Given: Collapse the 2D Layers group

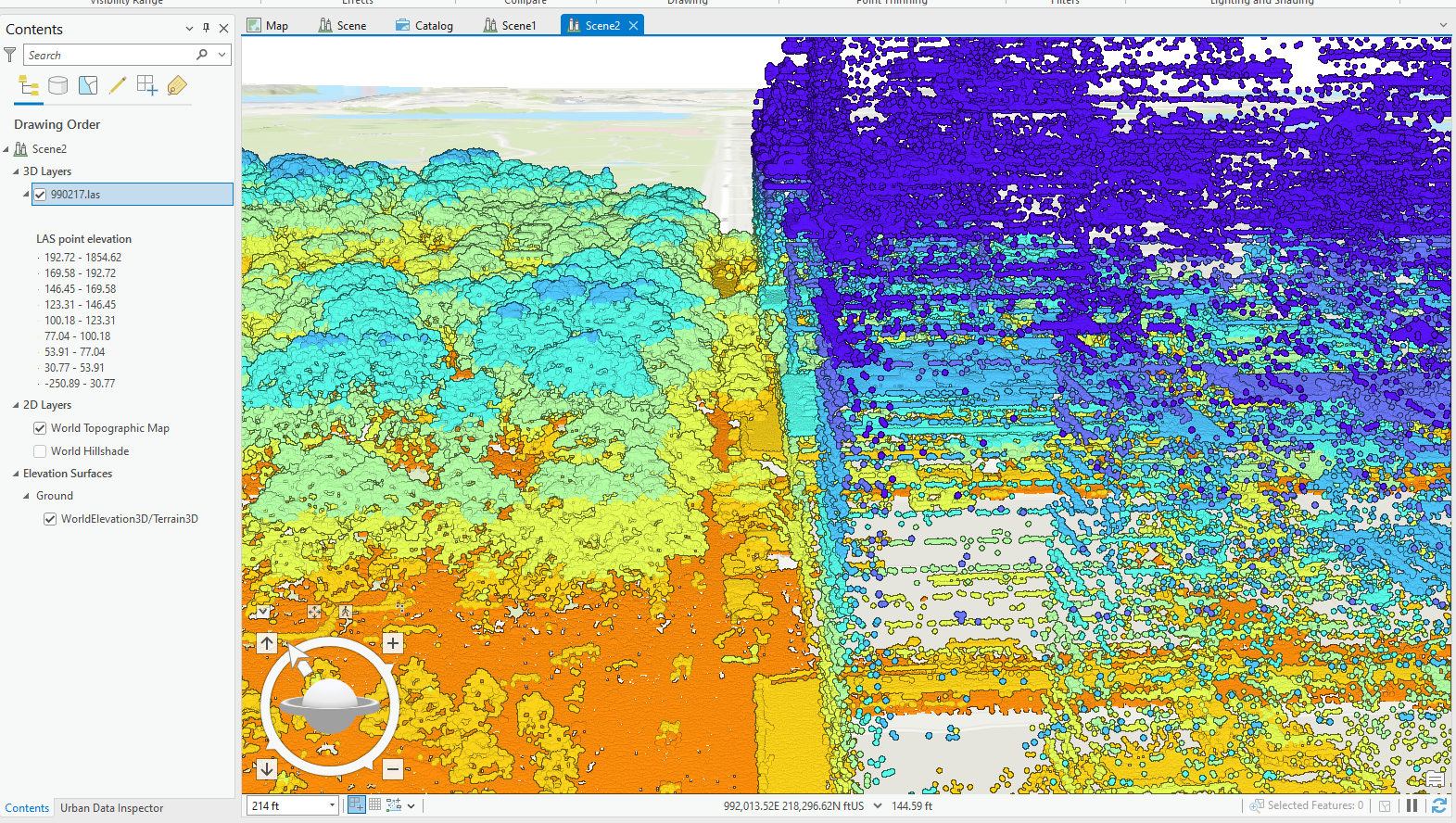Looking at the screenshot, I should [16, 405].
